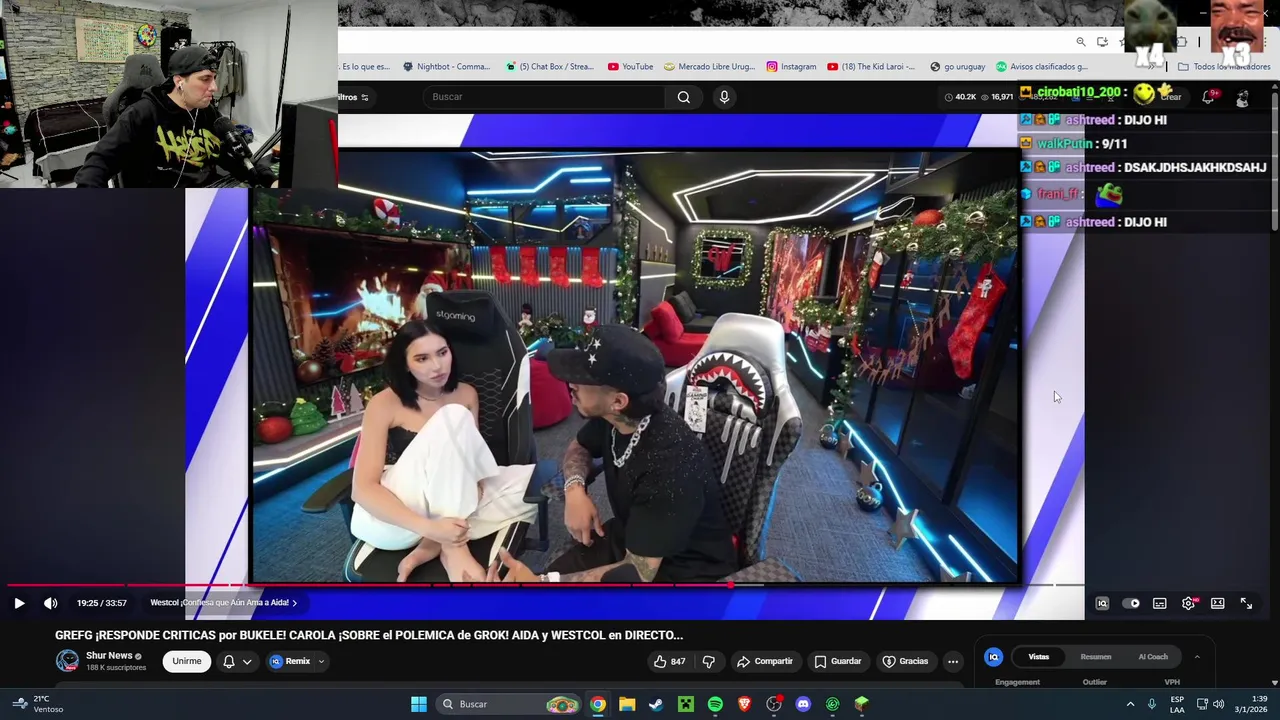The image size is (1280, 720).
Task: Switch to theater mode
Action: click(x=1217, y=603)
